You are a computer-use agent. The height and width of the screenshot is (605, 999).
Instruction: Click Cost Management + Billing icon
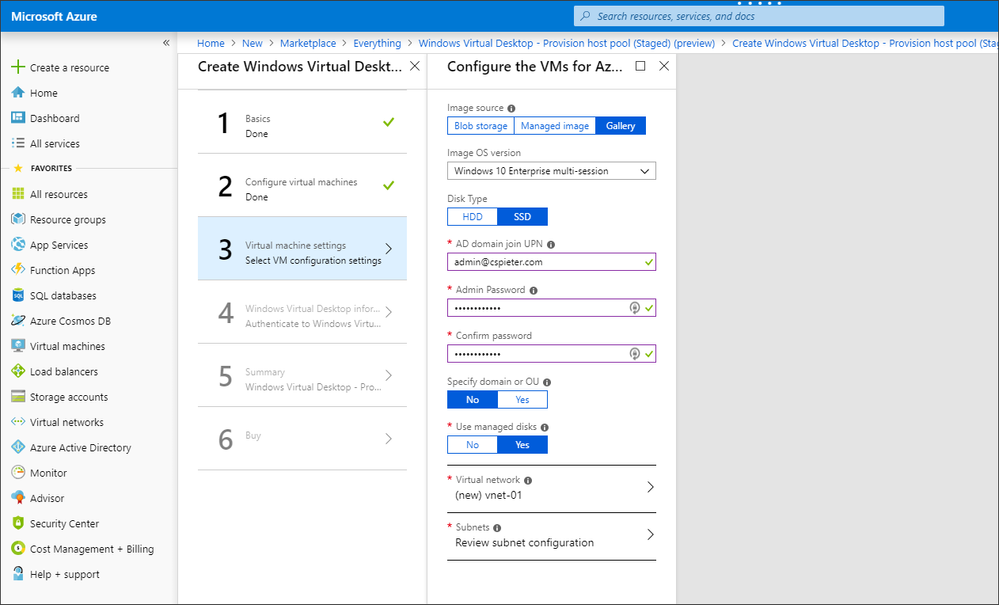[x=18, y=548]
